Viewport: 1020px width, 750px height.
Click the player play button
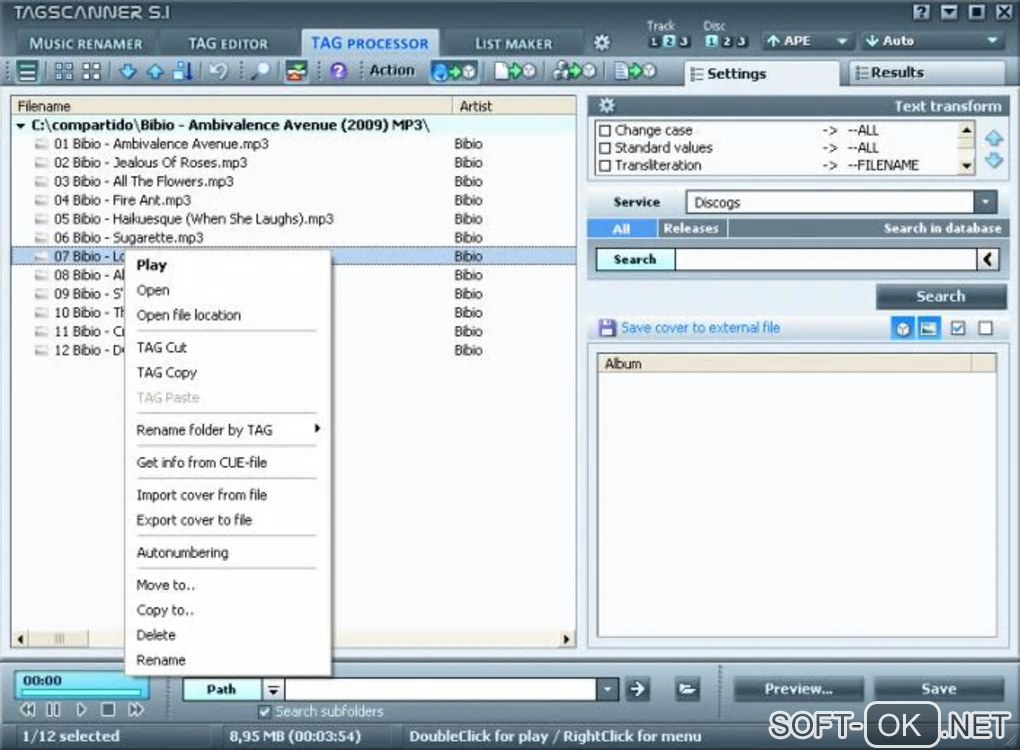pyautogui.click(x=81, y=710)
